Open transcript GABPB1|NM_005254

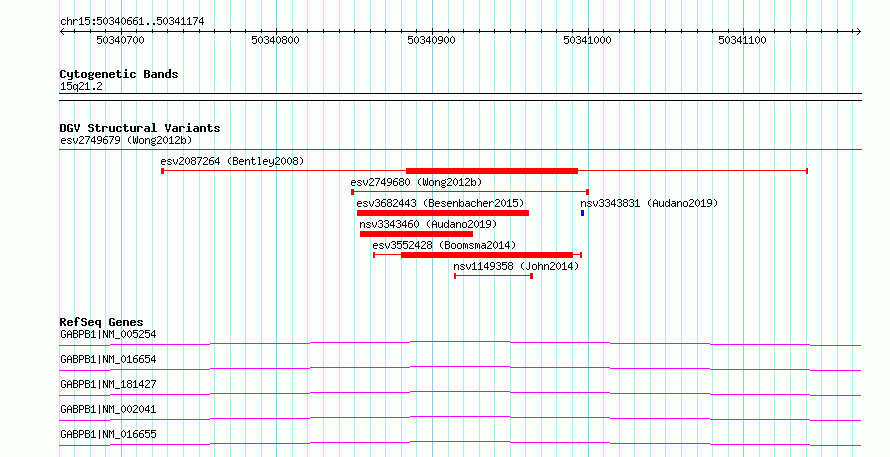coord(108,334)
